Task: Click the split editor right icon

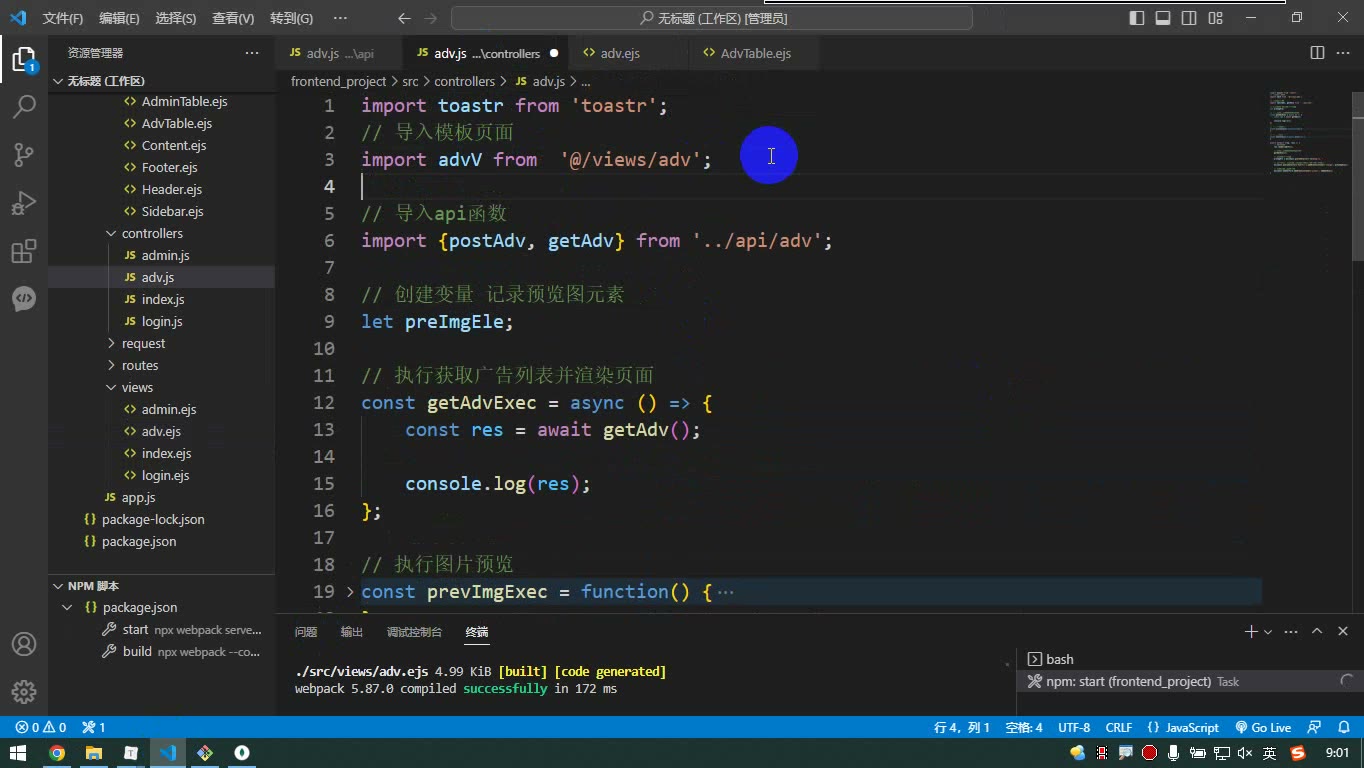Action: pyautogui.click(x=1317, y=53)
